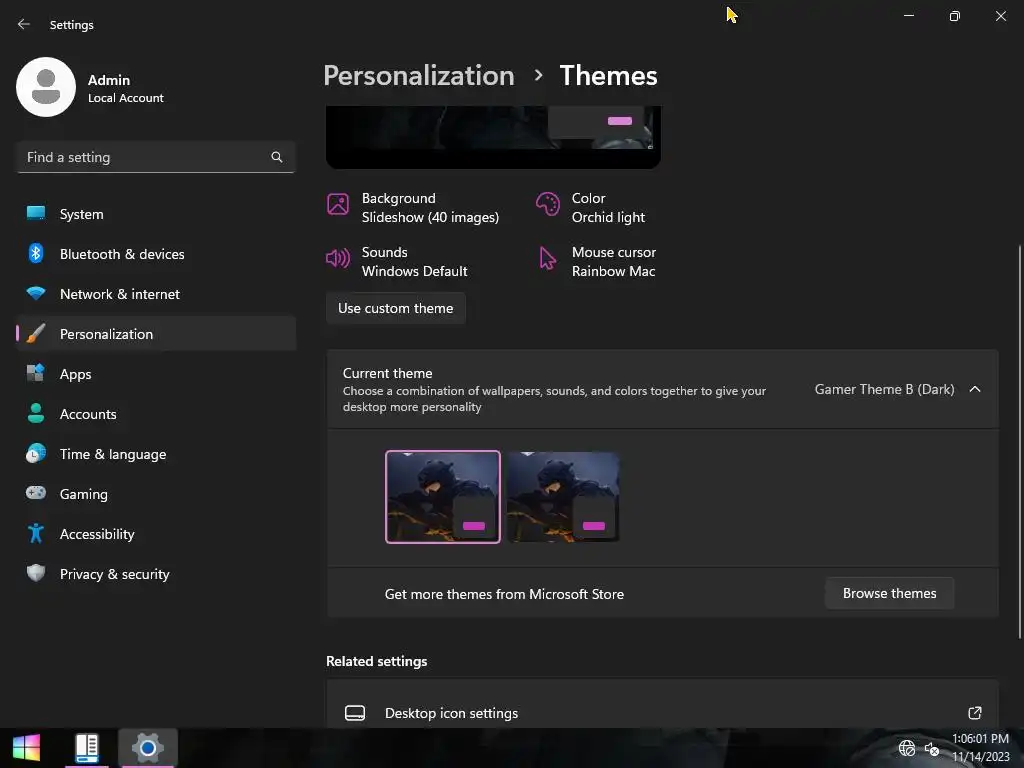Viewport: 1024px width, 768px height.
Task: Open Apps settings page
Action: point(156,374)
